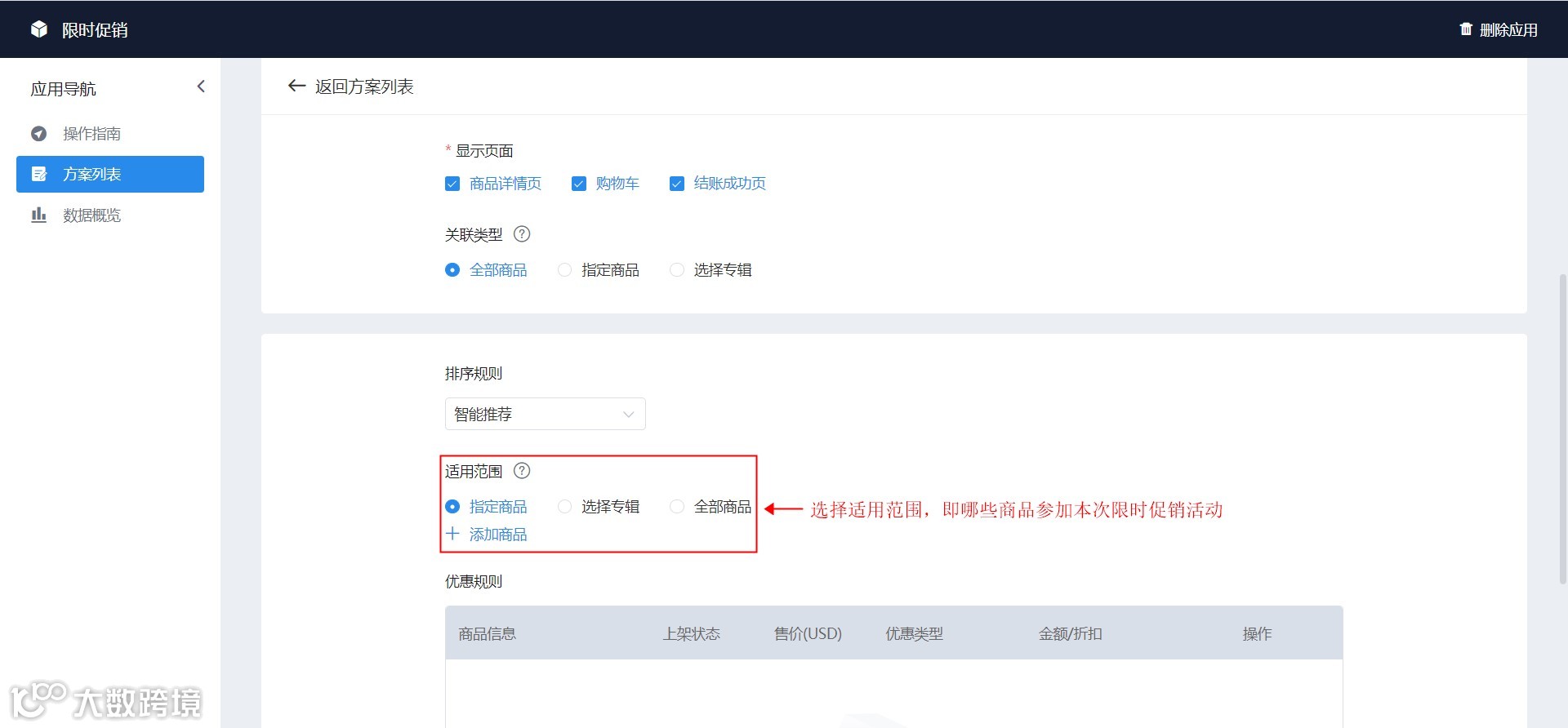Select 指定商品 under 适用范围
The image size is (1568, 728).
[x=452, y=507]
